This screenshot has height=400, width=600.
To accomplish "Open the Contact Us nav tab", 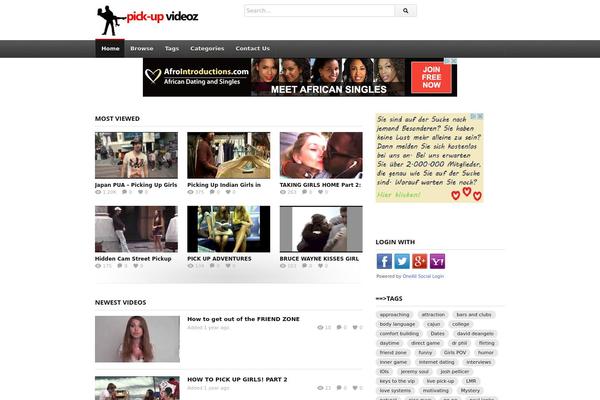I will 253,49.
